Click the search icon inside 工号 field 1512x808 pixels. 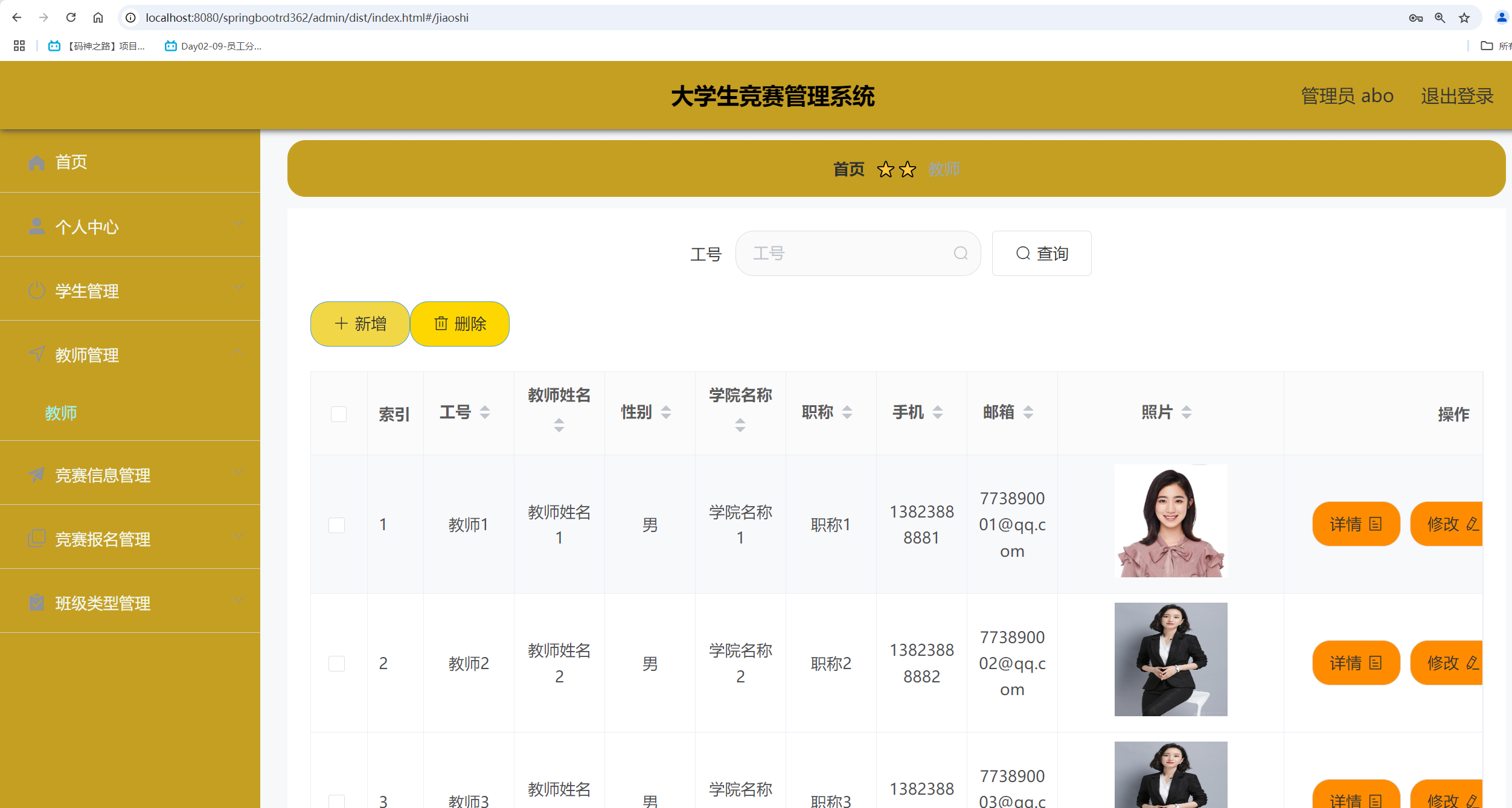960,254
